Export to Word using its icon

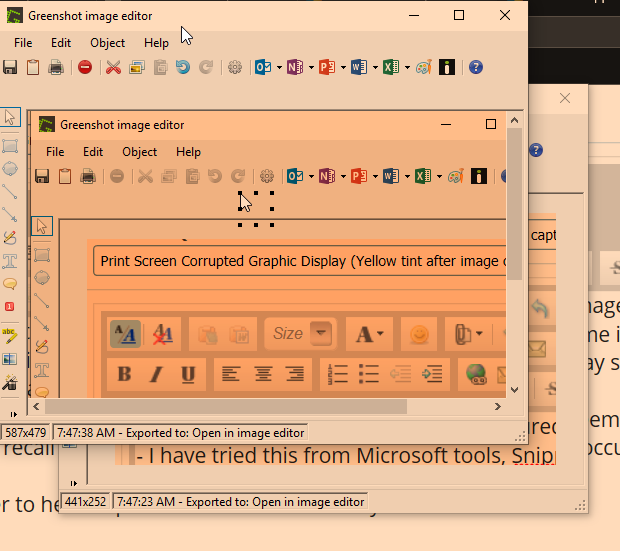[359, 67]
